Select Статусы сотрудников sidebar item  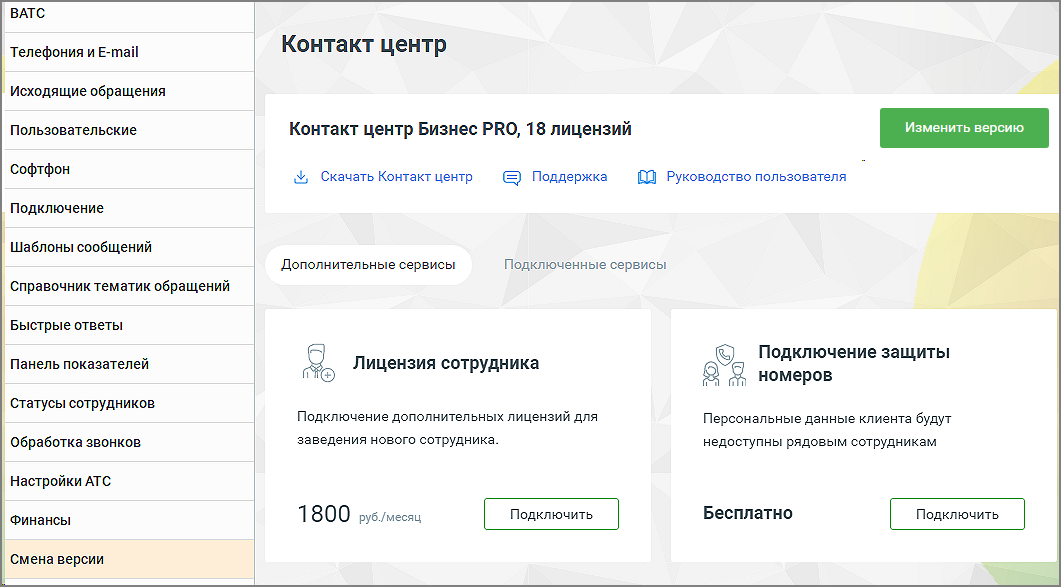coord(129,404)
